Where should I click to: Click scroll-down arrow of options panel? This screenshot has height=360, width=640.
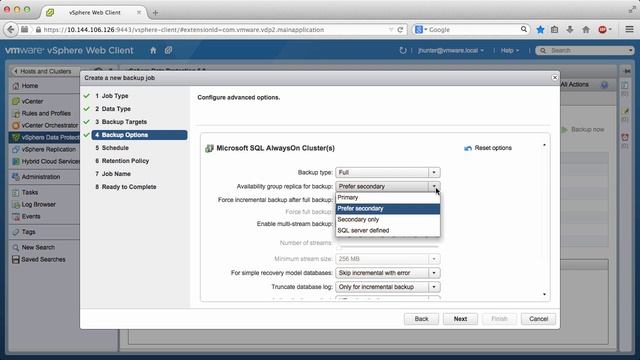544,294
